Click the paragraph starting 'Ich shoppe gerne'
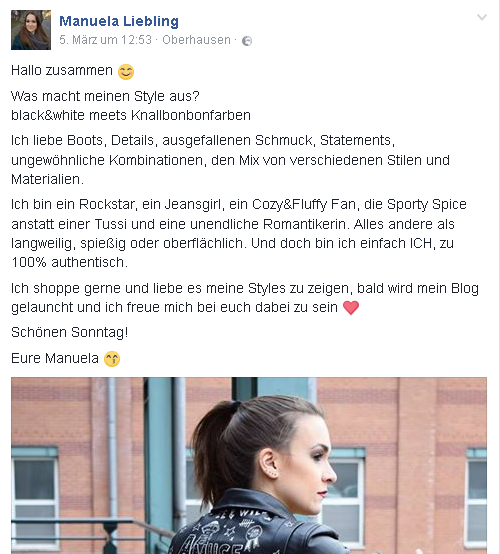 click(x=245, y=298)
